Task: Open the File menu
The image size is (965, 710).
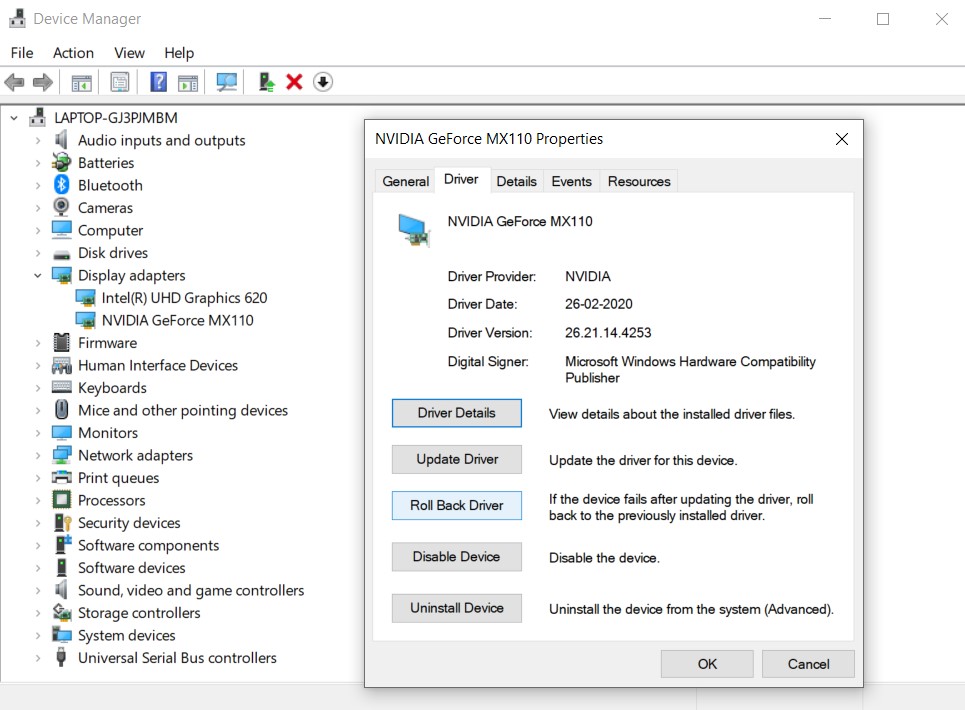Action: (22, 53)
